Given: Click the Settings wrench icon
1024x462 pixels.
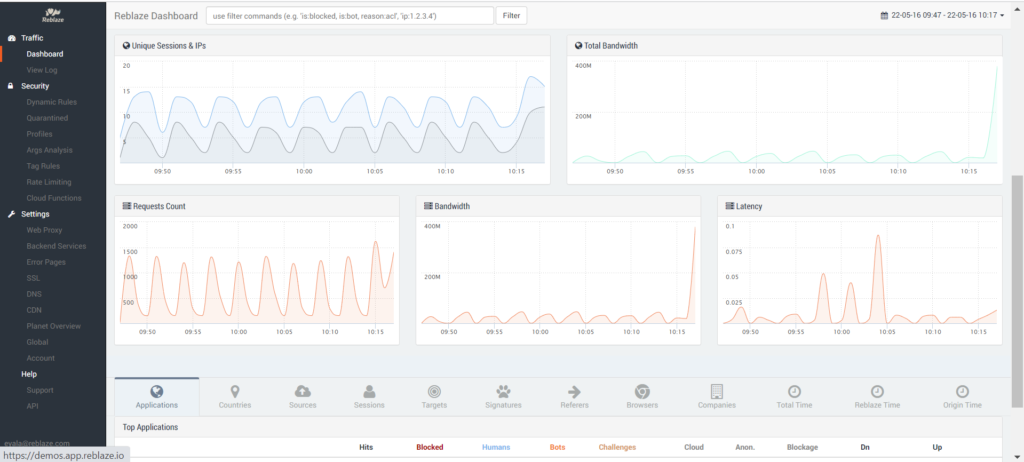Looking at the screenshot, I should pos(11,214).
